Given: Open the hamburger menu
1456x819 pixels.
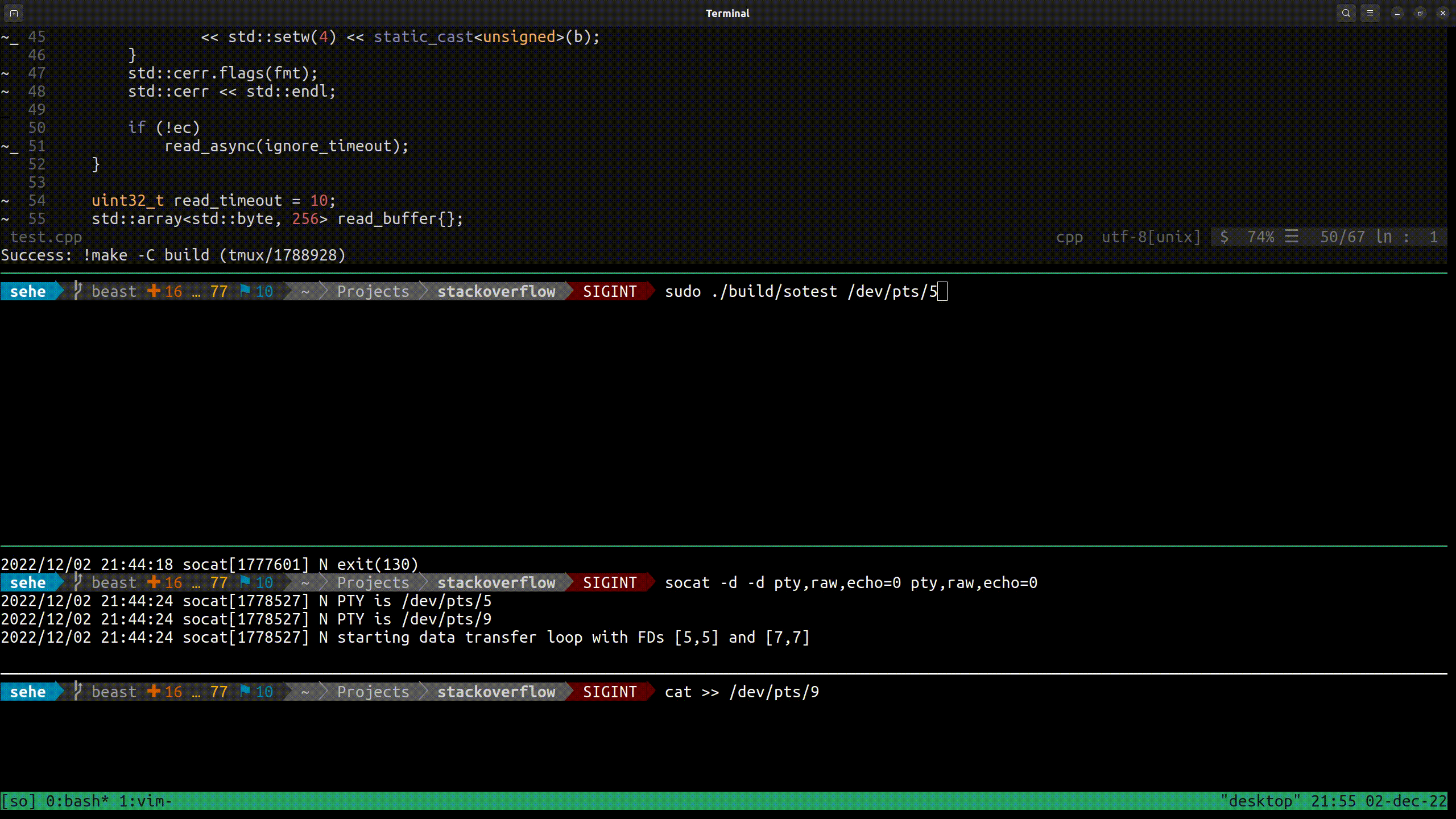Looking at the screenshot, I should click(x=1371, y=13).
